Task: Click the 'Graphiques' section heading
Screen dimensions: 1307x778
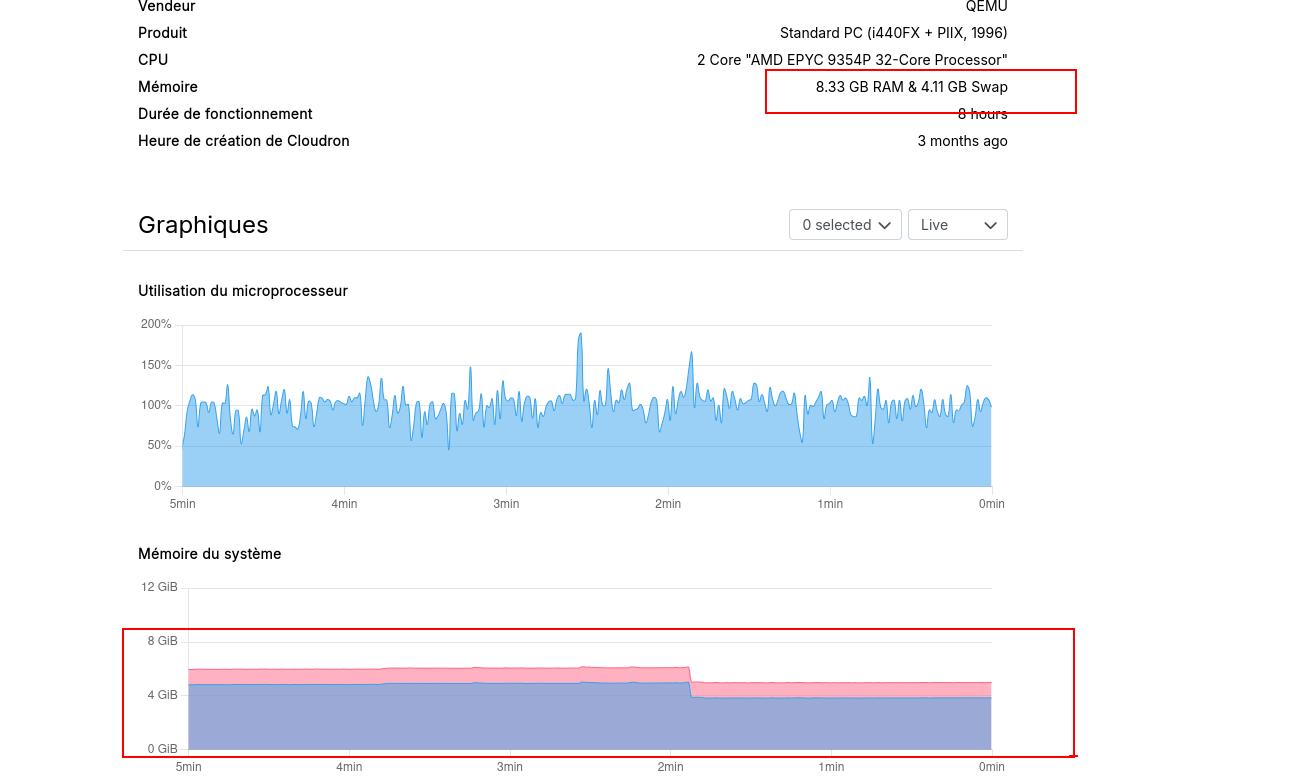Action: (203, 224)
